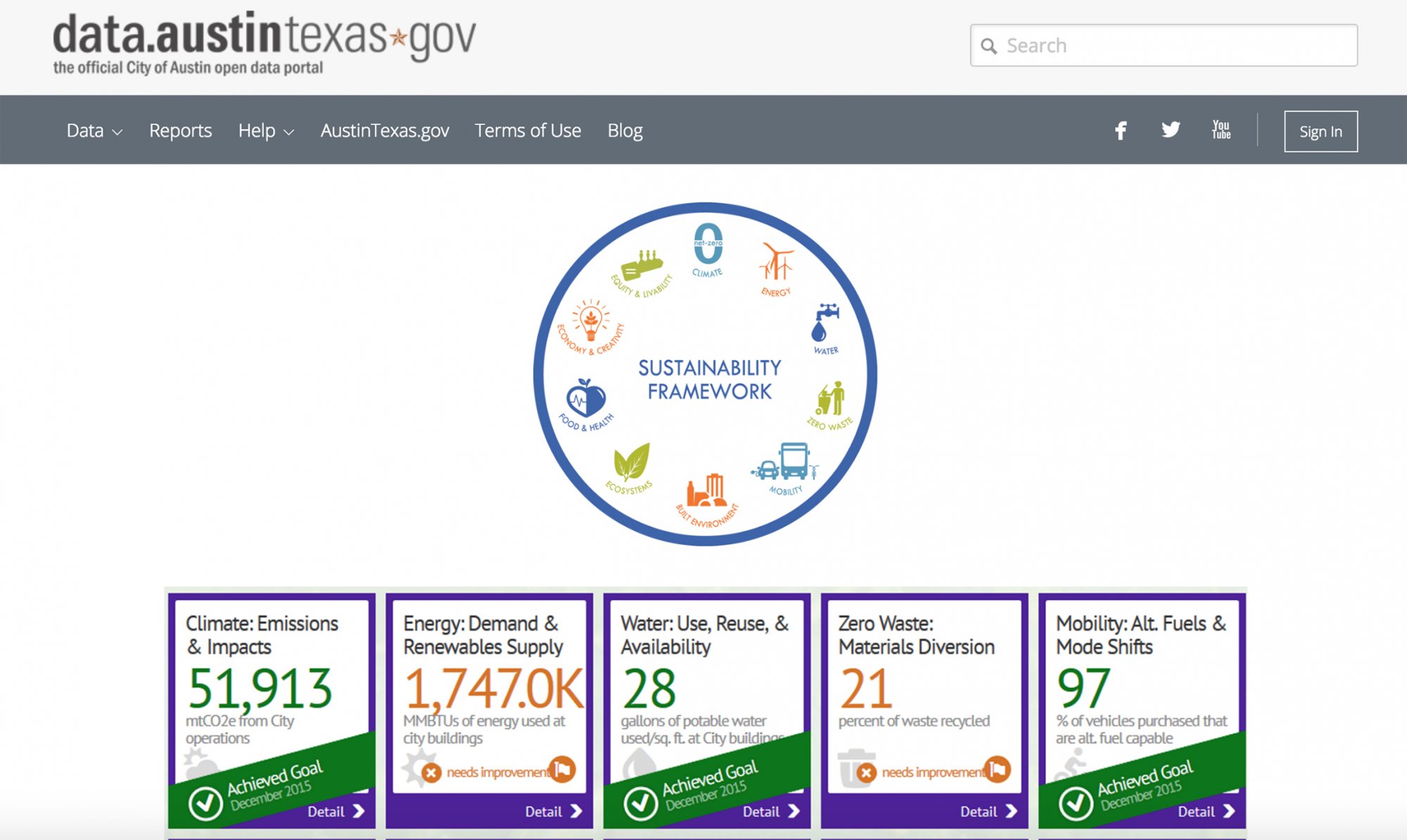
Task: Click the Zero Waste card X icon
Action: coord(866,773)
